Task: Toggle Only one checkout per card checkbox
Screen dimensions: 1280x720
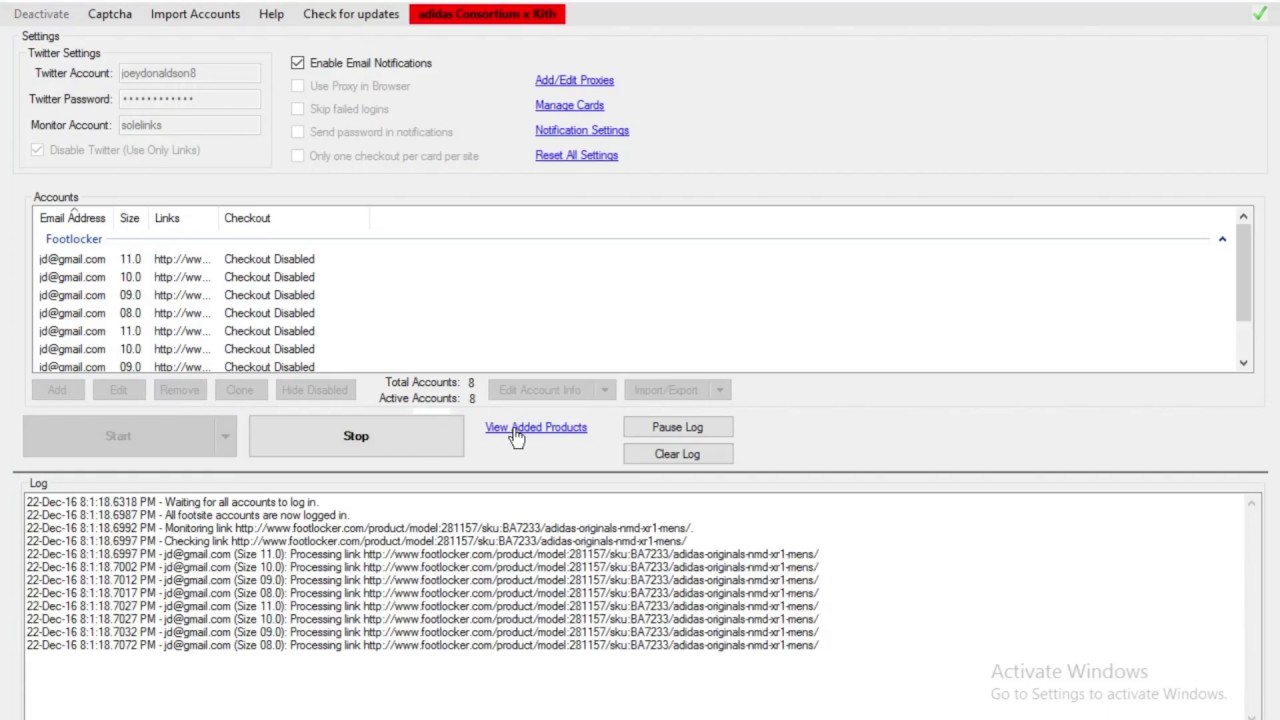Action: pyautogui.click(x=297, y=156)
